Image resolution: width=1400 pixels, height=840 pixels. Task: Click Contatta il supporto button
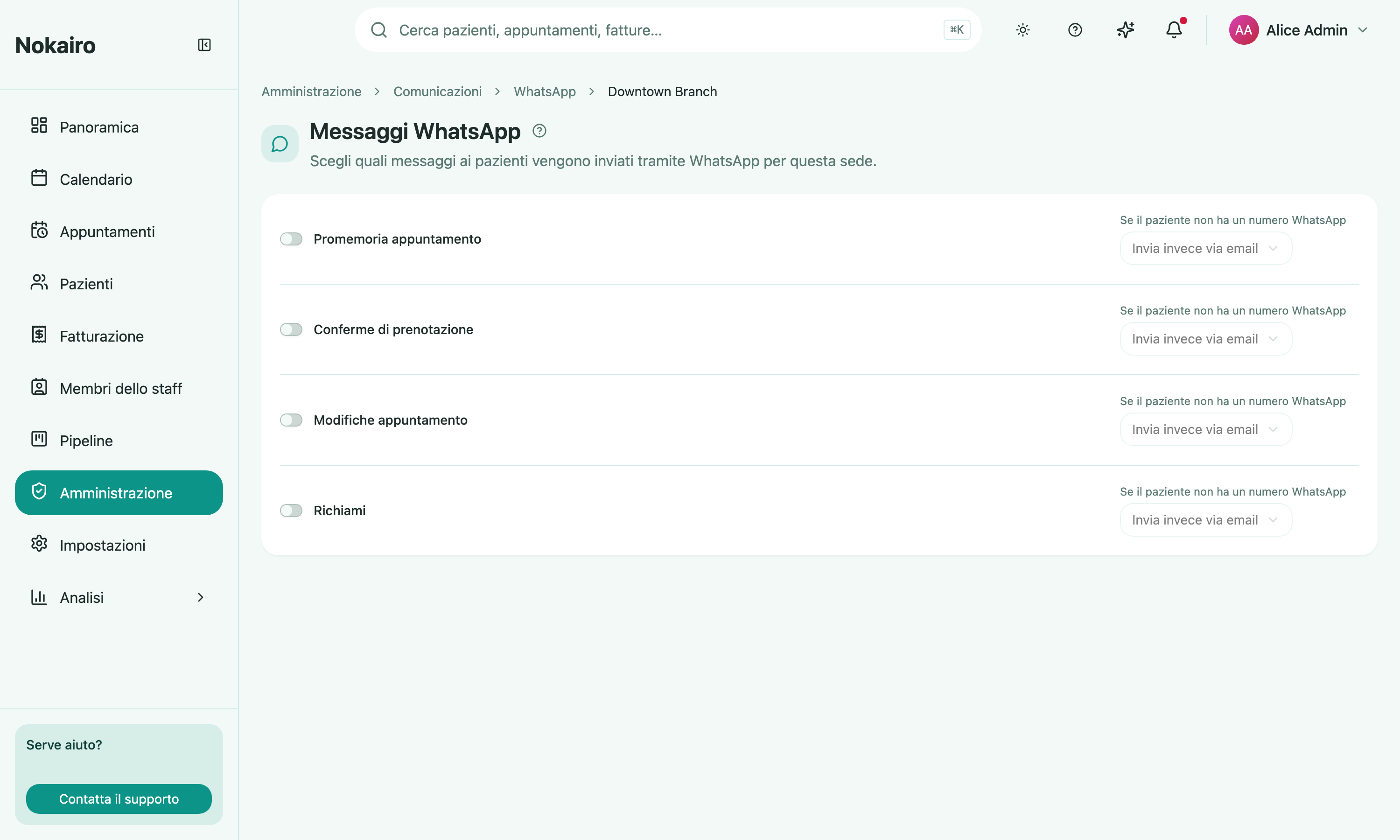click(119, 798)
